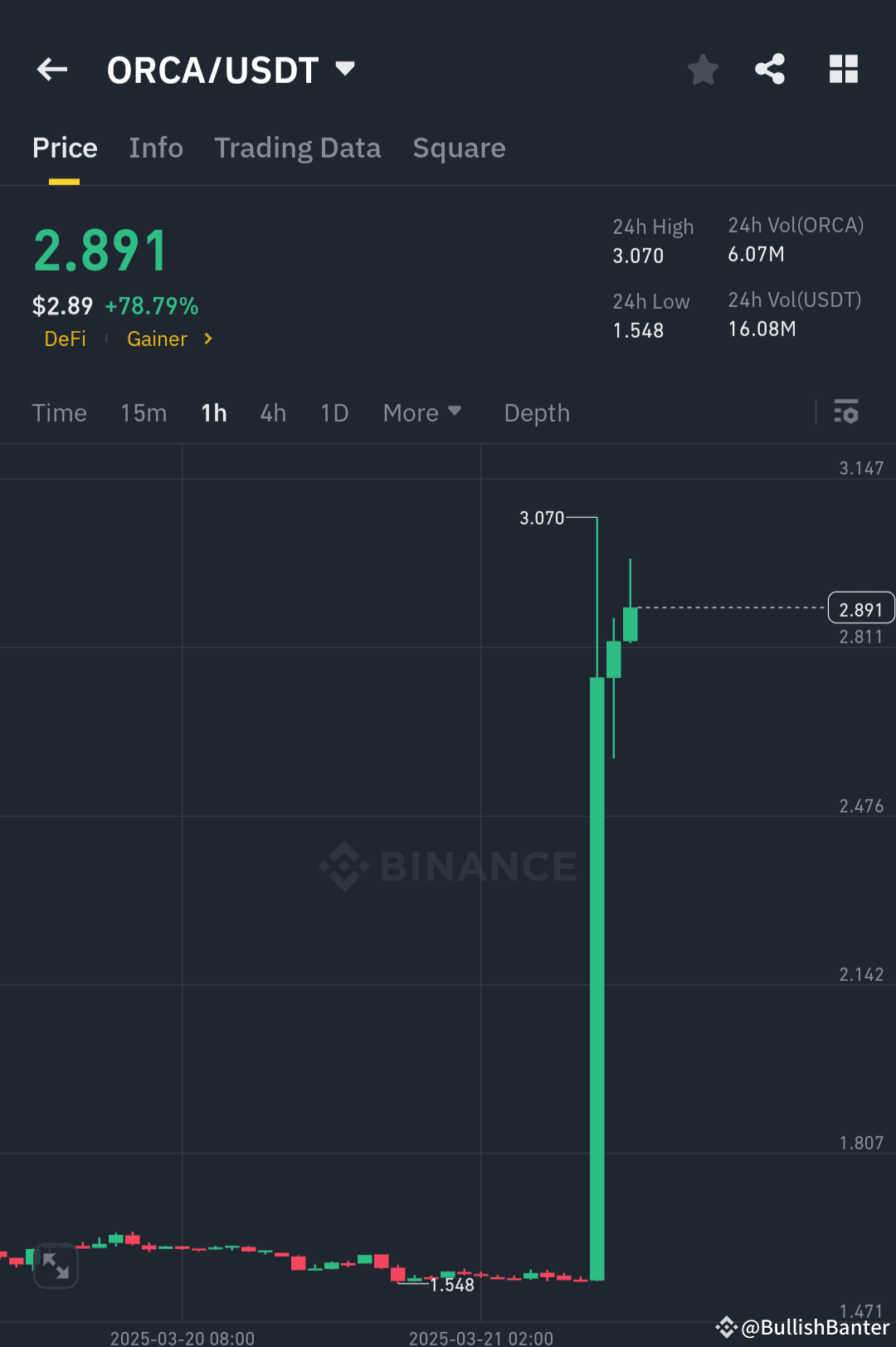The width and height of the screenshot is (896, 1347).
Task: Select the 15m timeframe
Action: (143, 412)
